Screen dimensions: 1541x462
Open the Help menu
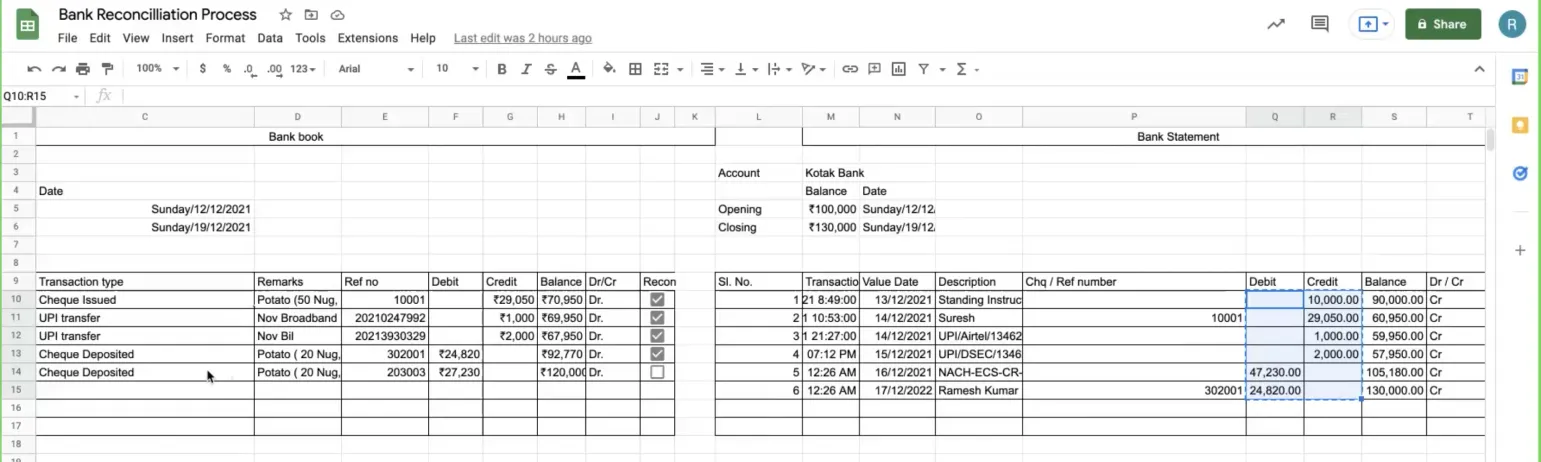pyautogui.click(x=423, y=38)
